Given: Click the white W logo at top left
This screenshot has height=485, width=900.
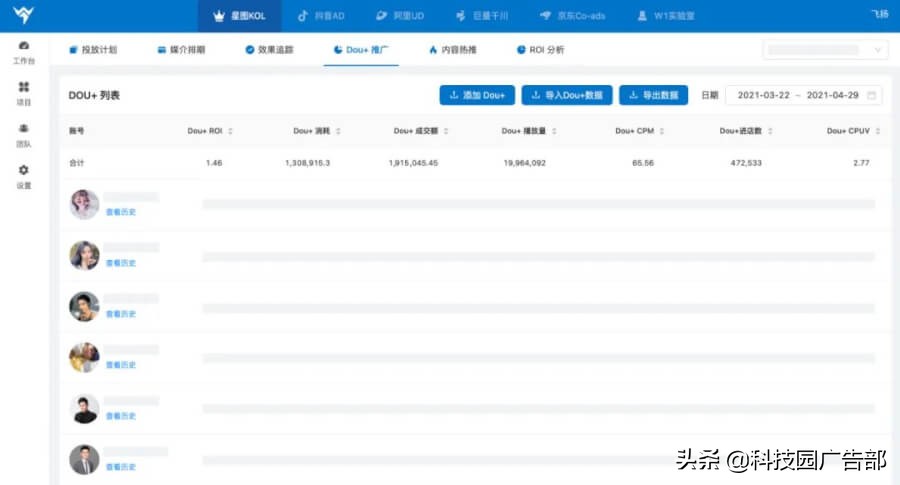Looking at the screenshot, I should (x=24, y=15).
